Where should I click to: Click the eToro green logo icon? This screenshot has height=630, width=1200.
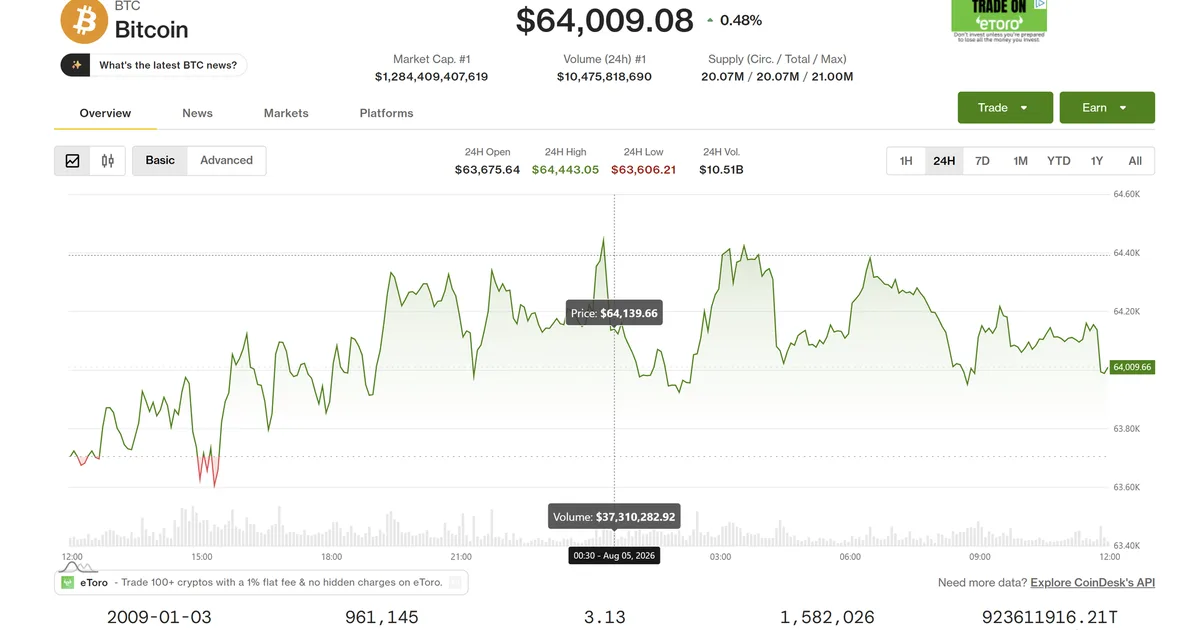[67, 582]
